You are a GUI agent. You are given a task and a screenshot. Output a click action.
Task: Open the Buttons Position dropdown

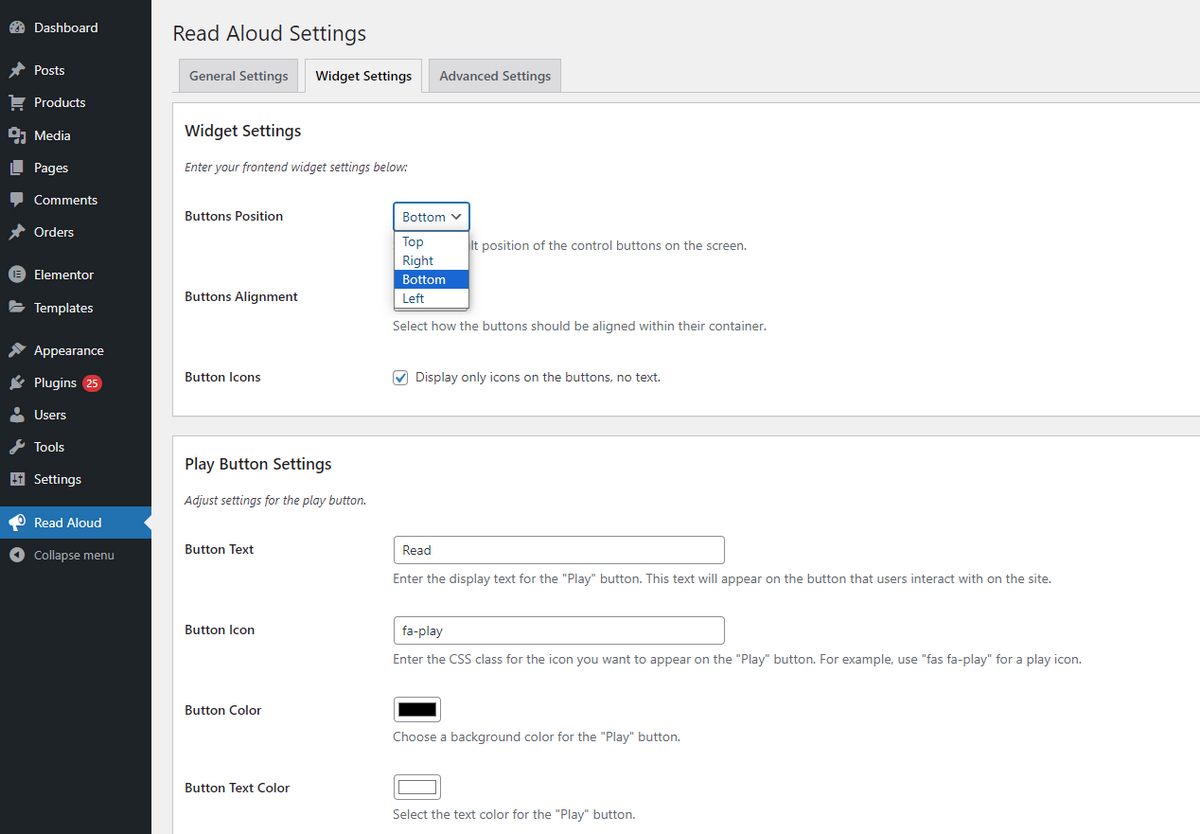[x=431, y=217]
